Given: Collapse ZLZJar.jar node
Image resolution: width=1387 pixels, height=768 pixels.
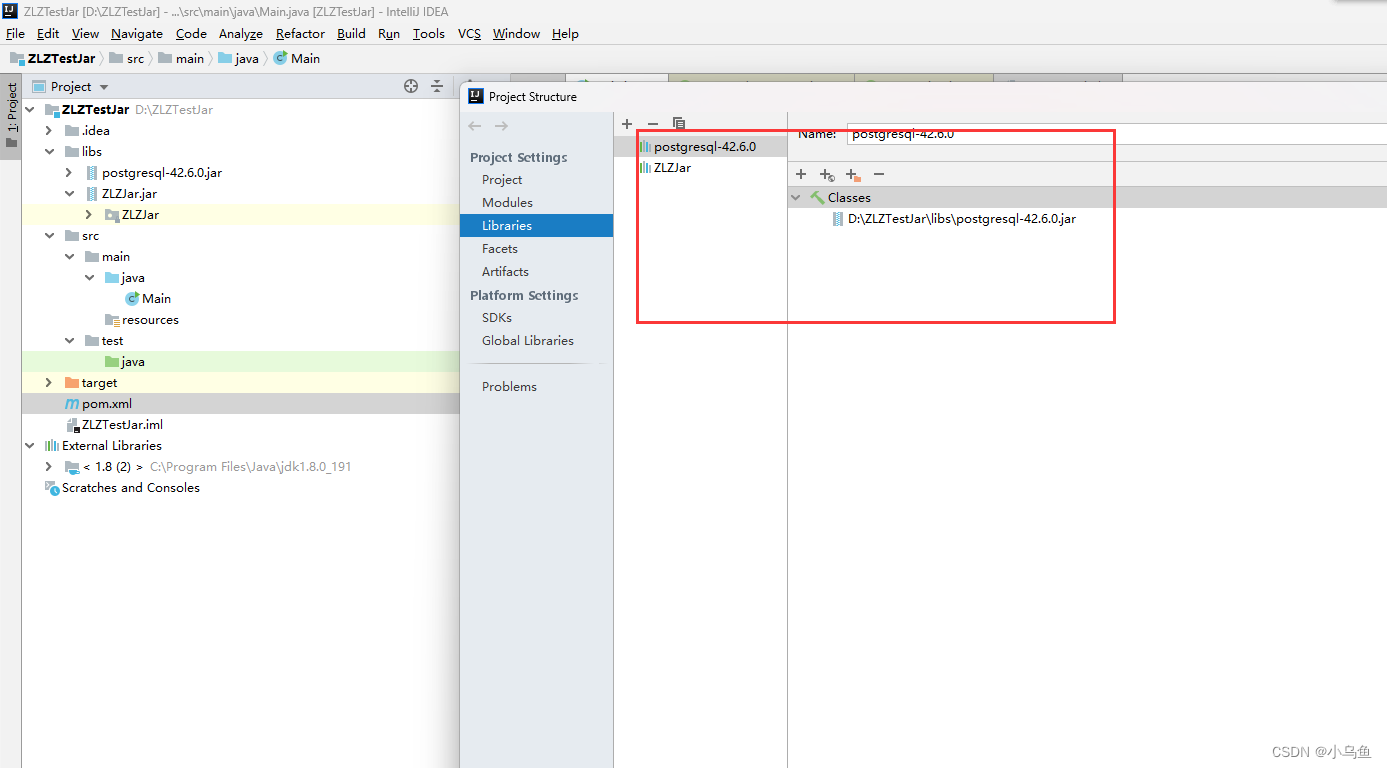Looking at the screenshot, I should coord(69,194).
